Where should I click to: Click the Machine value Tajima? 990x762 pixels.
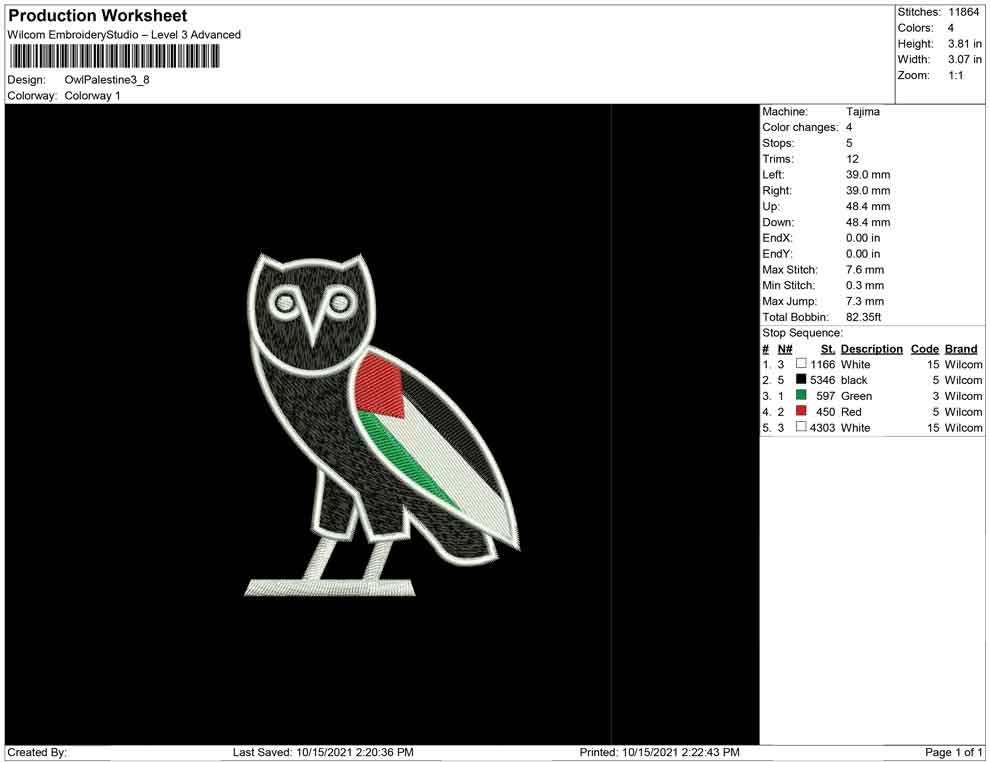point(862,111)
